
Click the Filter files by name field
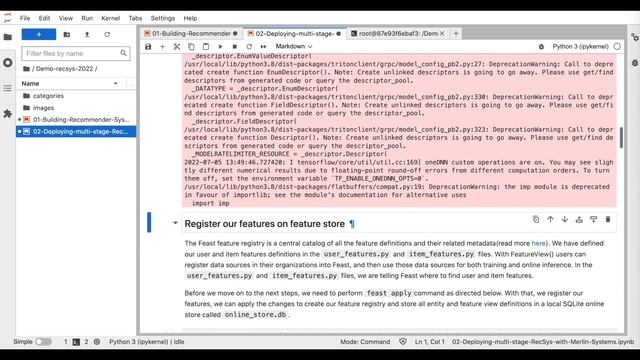(76, 53)
